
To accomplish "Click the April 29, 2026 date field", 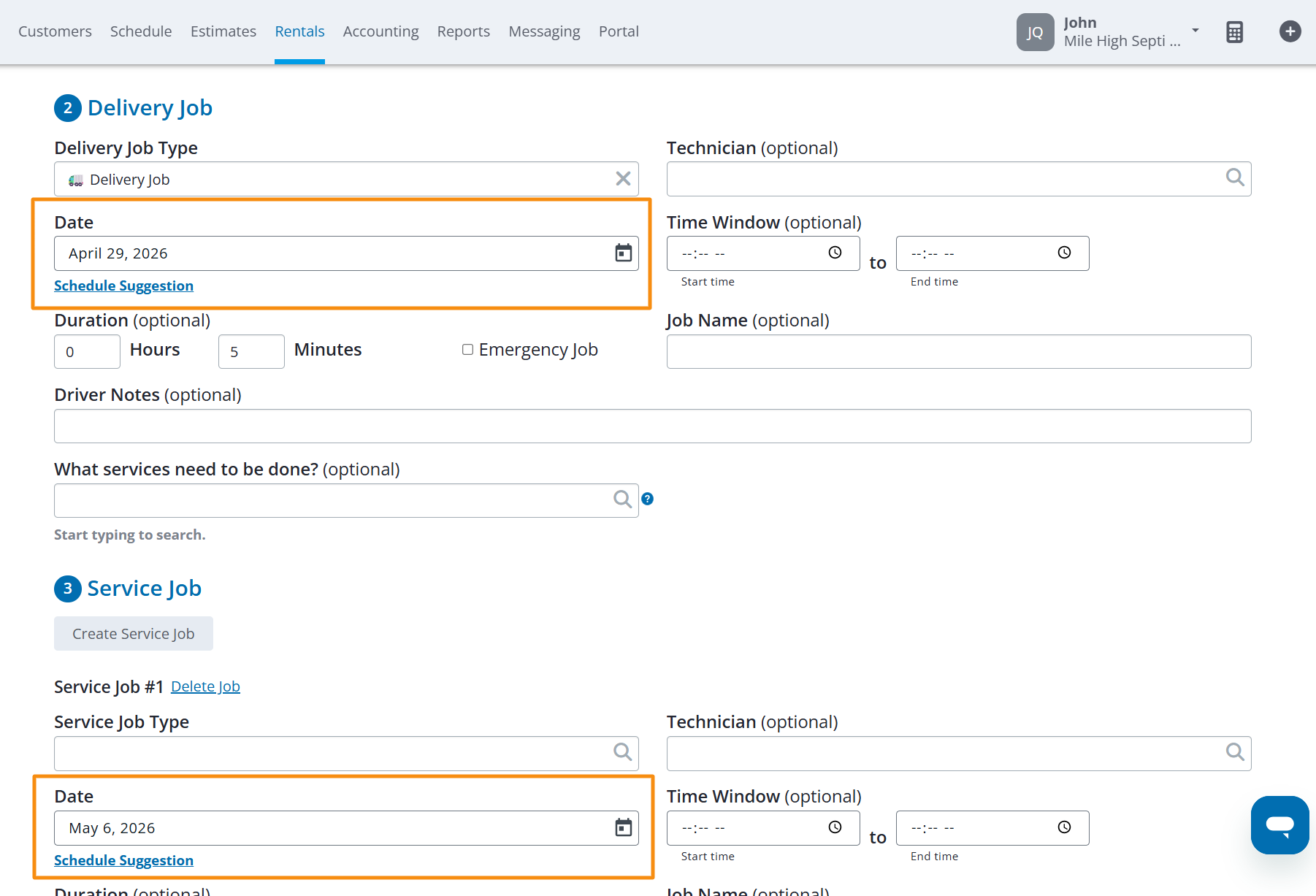I will [346, 253].
